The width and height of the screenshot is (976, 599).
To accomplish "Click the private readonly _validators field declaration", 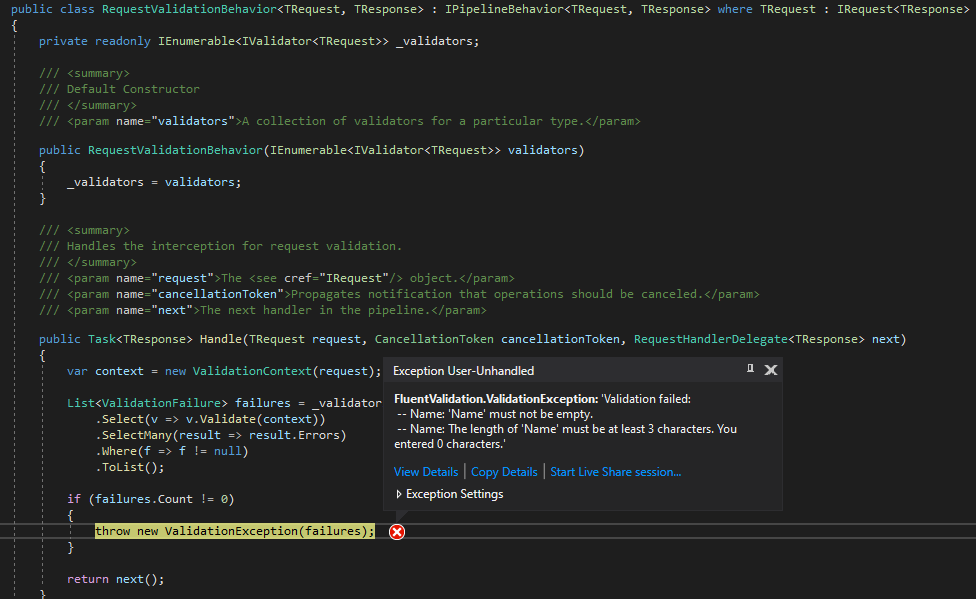I will coord(259,41).
